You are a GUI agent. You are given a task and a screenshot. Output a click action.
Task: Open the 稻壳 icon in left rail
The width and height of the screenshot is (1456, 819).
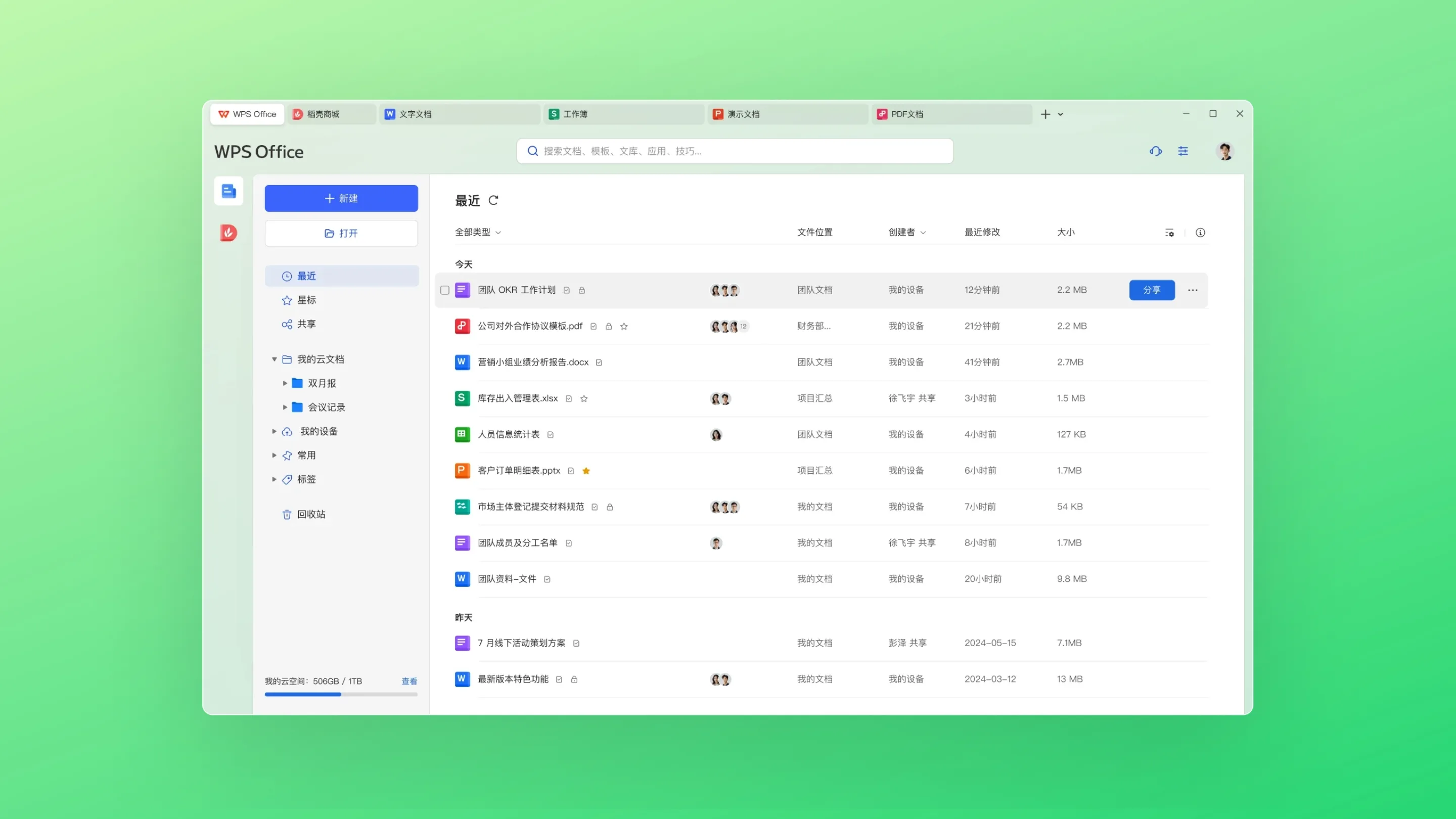point(229,233)
